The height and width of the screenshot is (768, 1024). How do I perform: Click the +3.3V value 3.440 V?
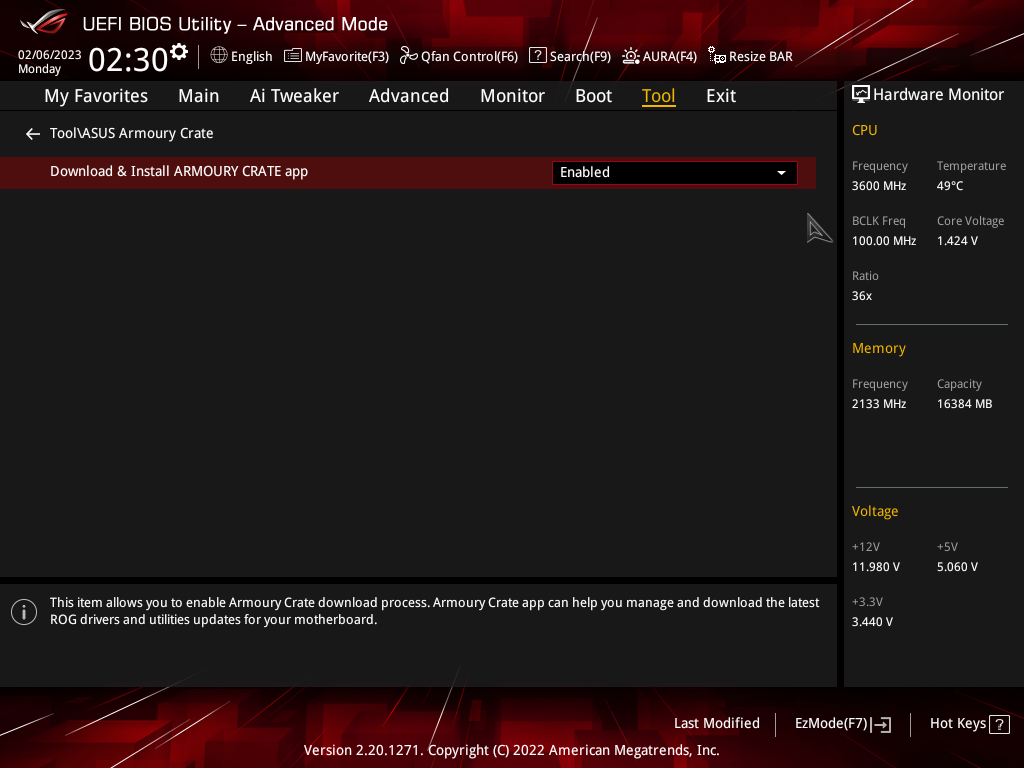[x=872, y=622]
